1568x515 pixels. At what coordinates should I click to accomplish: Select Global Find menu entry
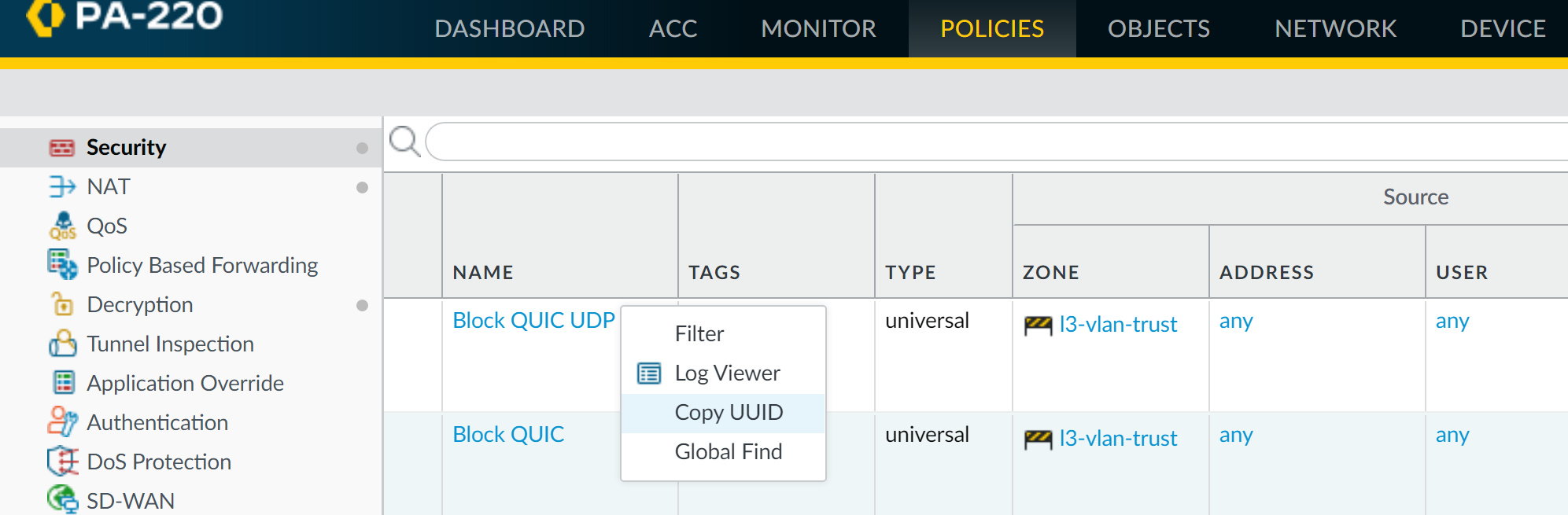[728, 452]
